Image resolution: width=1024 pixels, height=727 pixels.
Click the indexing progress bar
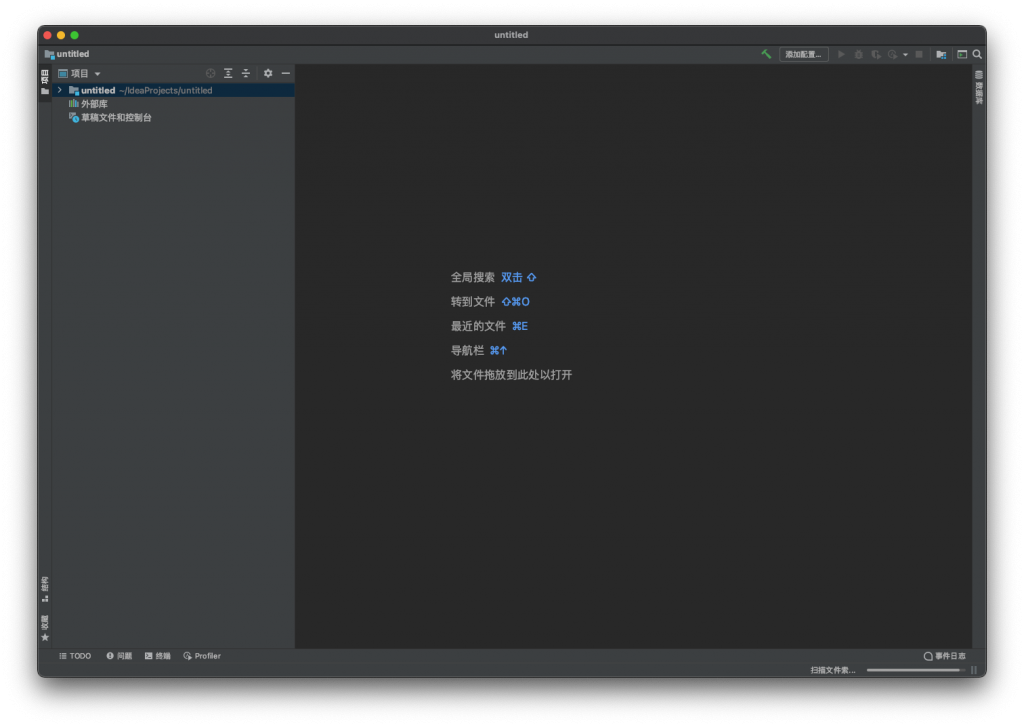point(916,670)
